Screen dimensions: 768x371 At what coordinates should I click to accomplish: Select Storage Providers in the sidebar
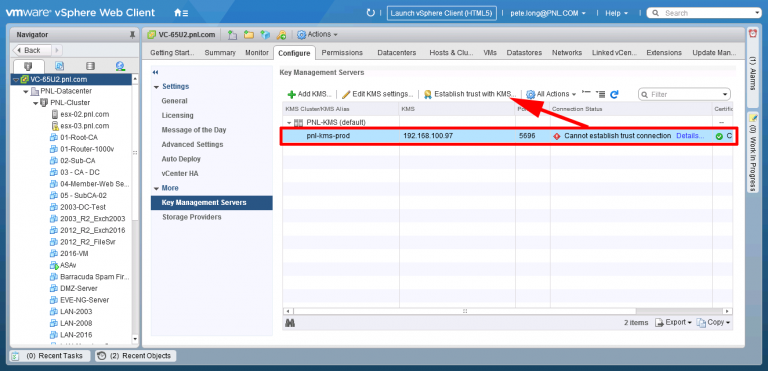tap(192, 217)
